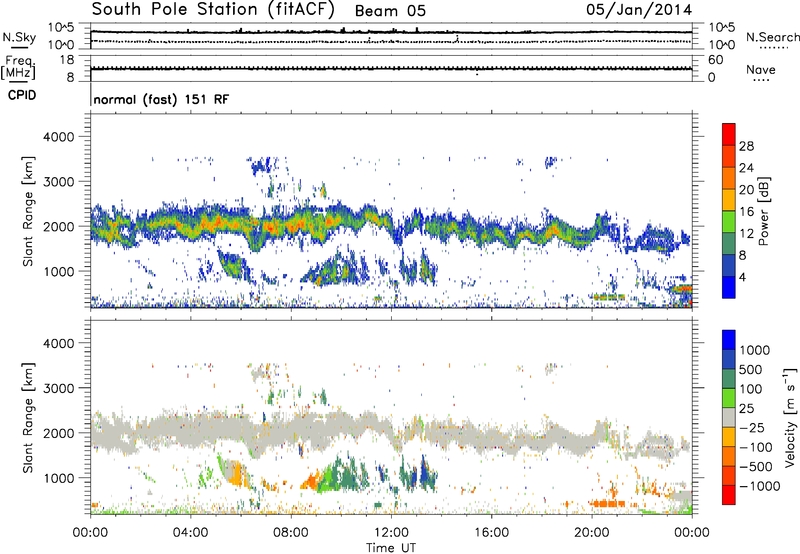
Task: Click the yellow-orange 16-20 dB Power swatch
Action: 729,199
